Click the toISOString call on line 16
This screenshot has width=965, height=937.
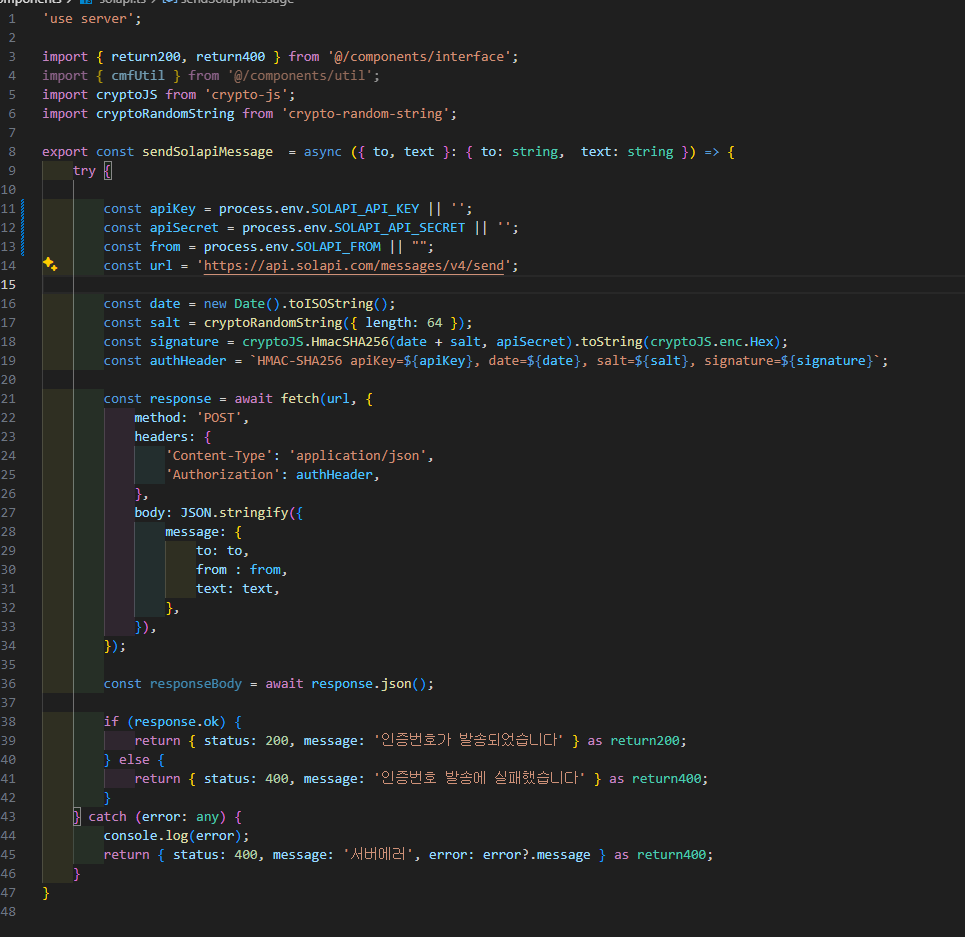point(330,304)
